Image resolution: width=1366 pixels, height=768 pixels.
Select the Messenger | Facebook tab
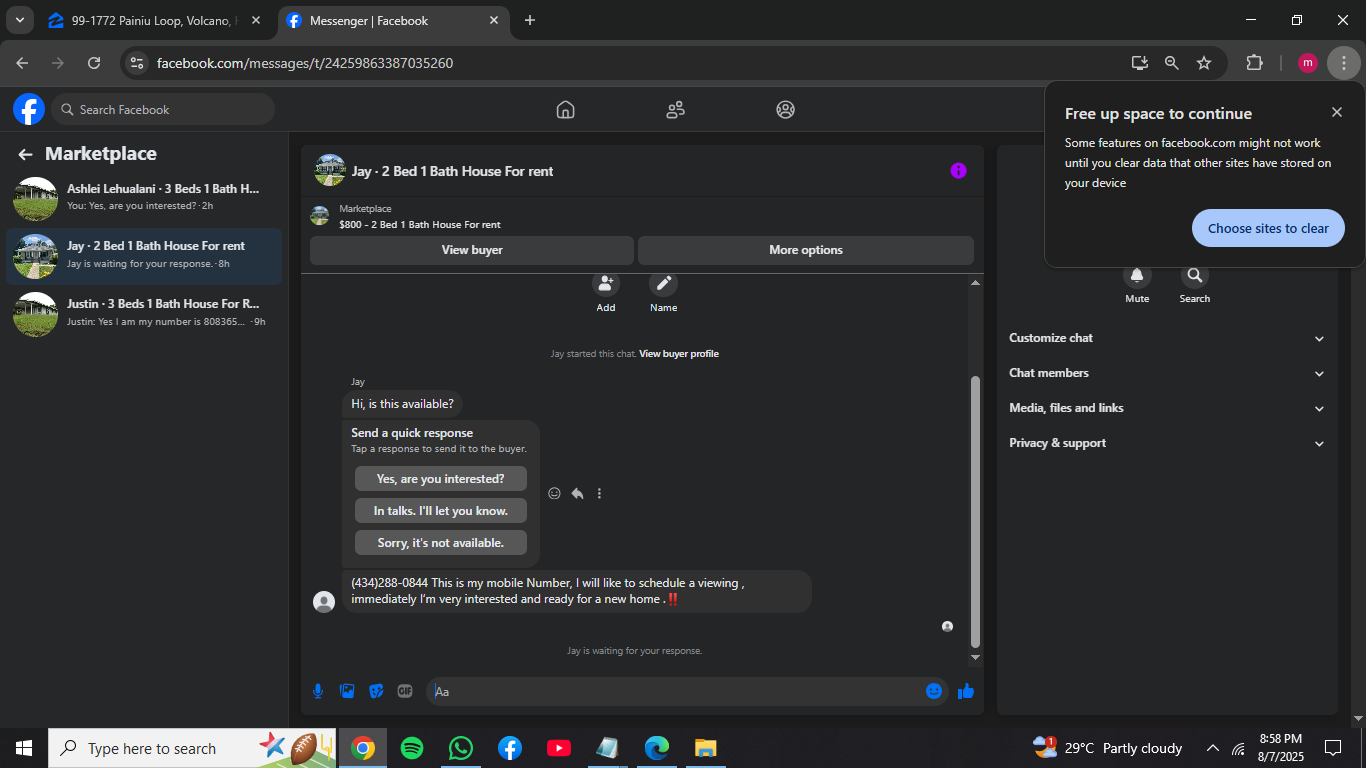click(x=393, y=20)
